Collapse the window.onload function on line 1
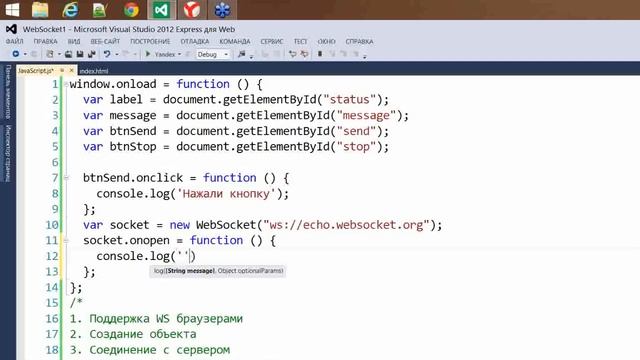 point(66,84)
